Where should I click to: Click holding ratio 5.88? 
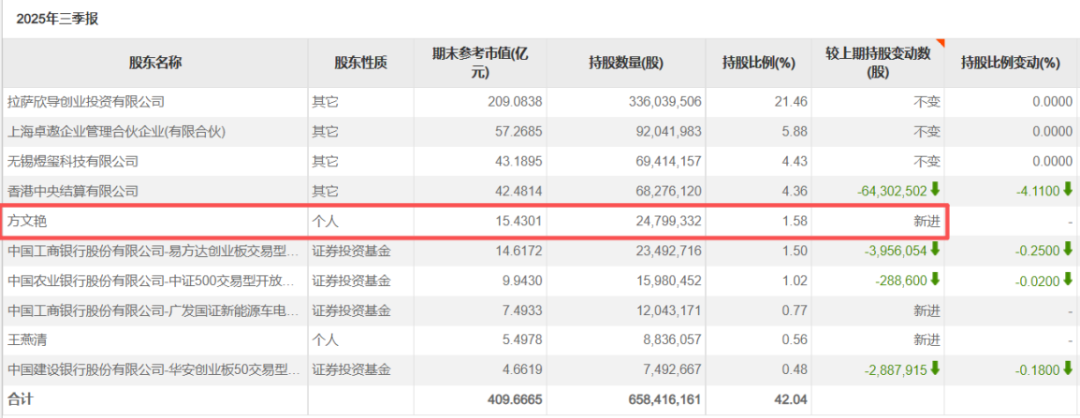click(796, 132)
